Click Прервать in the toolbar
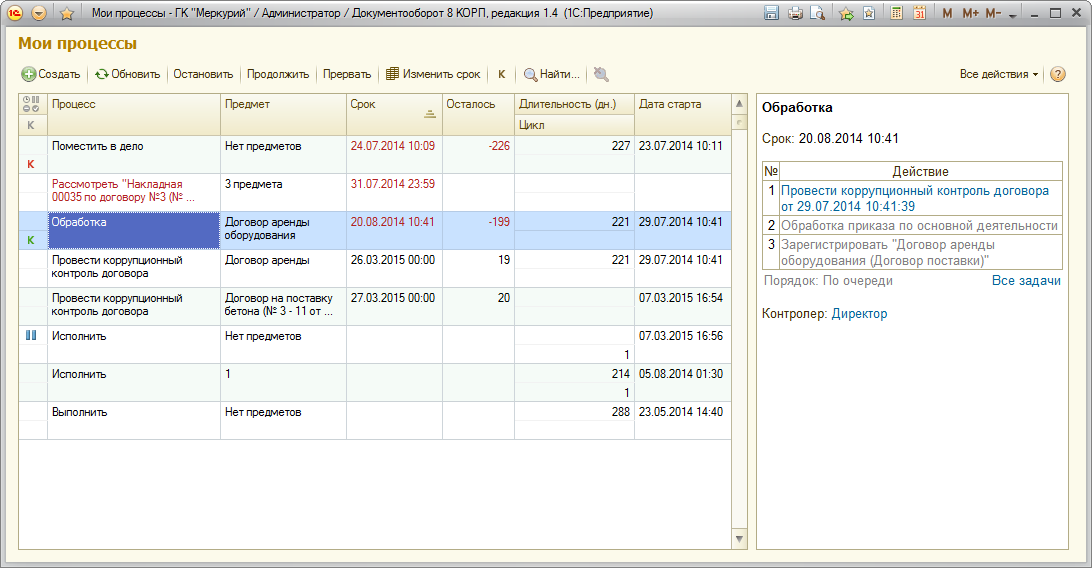 click(347, 74)
